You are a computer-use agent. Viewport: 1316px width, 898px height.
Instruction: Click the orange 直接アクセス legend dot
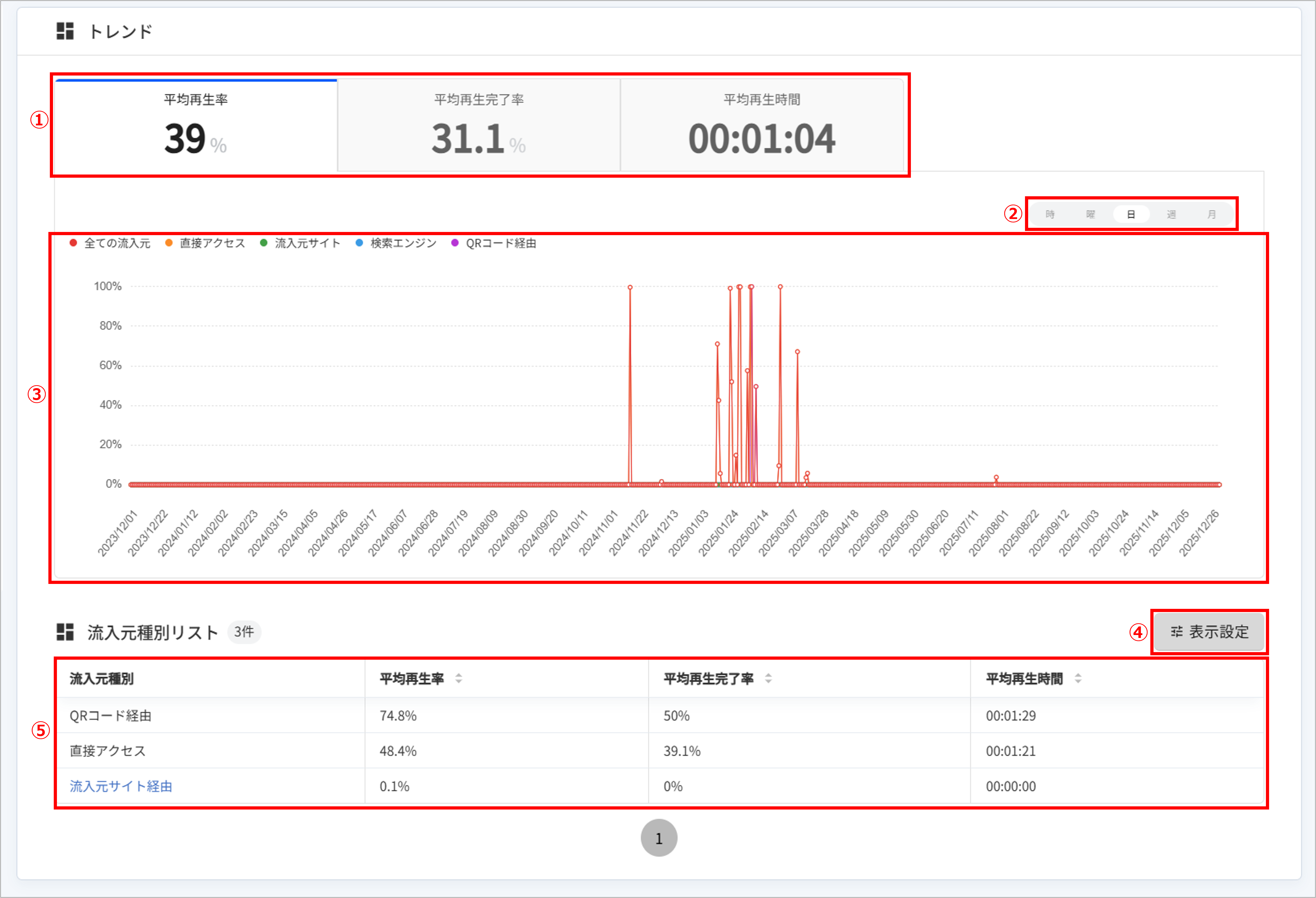(169, 243)
